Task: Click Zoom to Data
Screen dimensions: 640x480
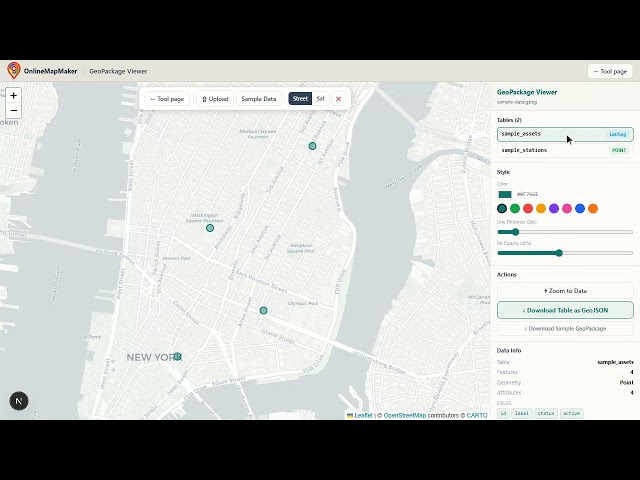Action: [565, 291]
